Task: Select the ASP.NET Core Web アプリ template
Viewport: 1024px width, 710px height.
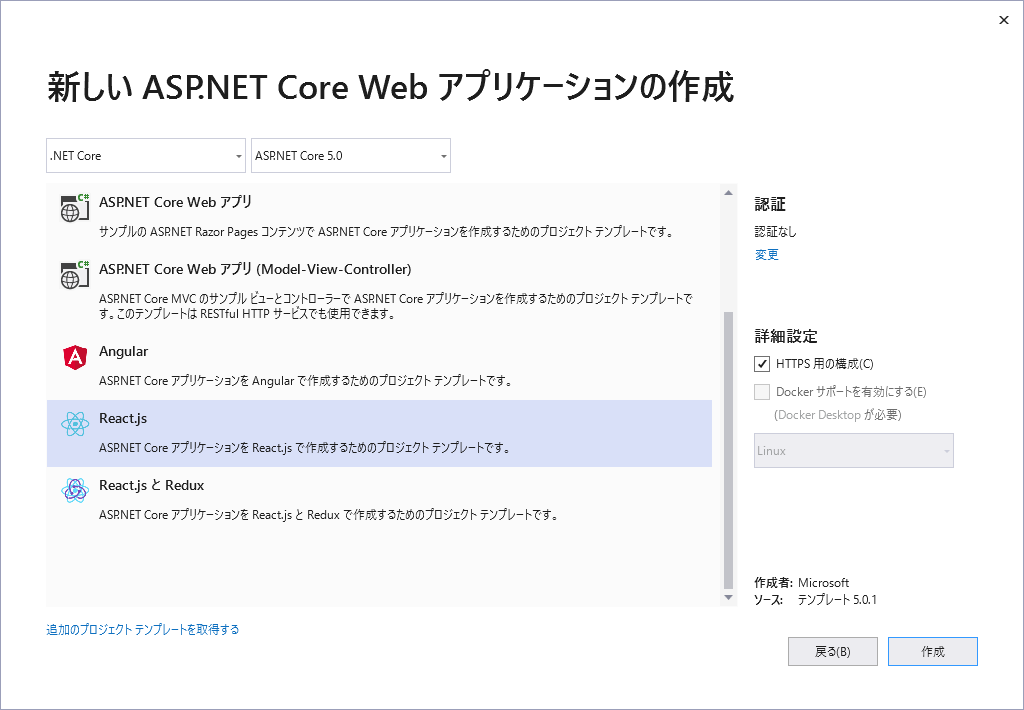Action: 379,216
